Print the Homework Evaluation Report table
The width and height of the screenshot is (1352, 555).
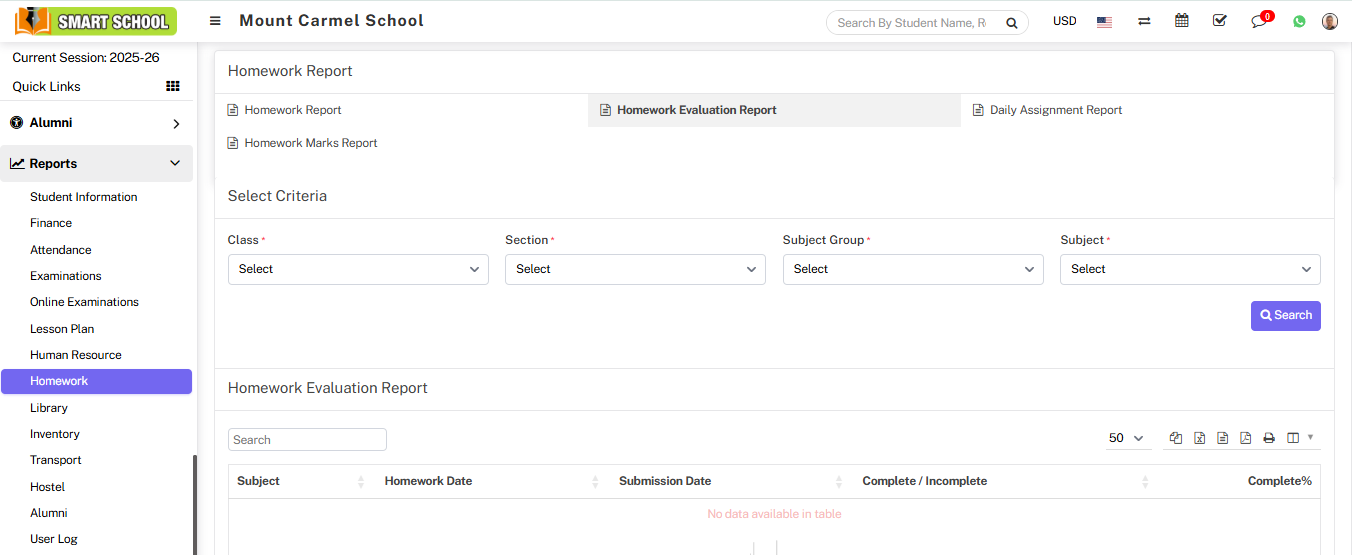point(1269,438)
